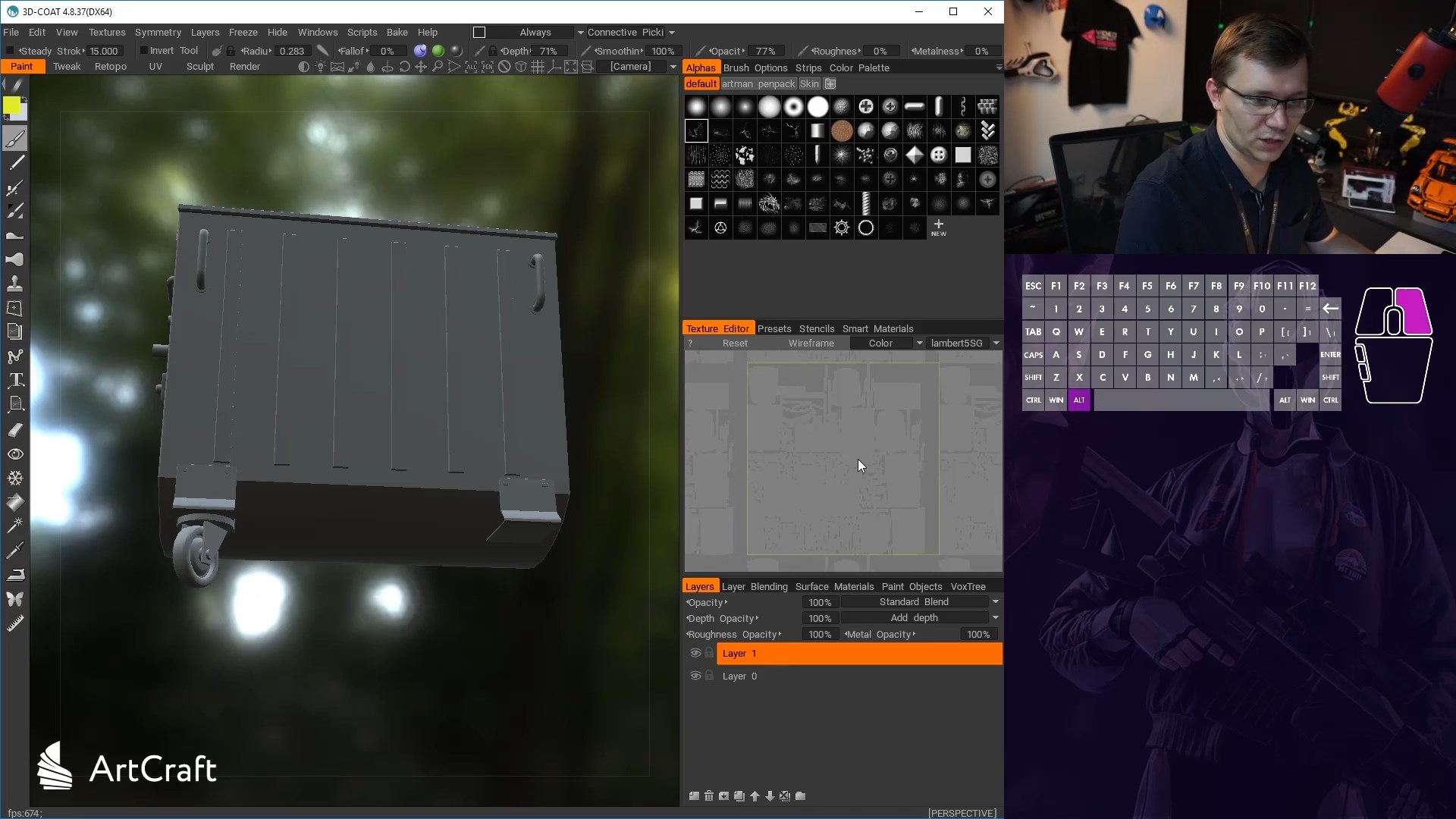
Task: Select the Freeze snowflake tool
Action: click(x=15, y=479)
